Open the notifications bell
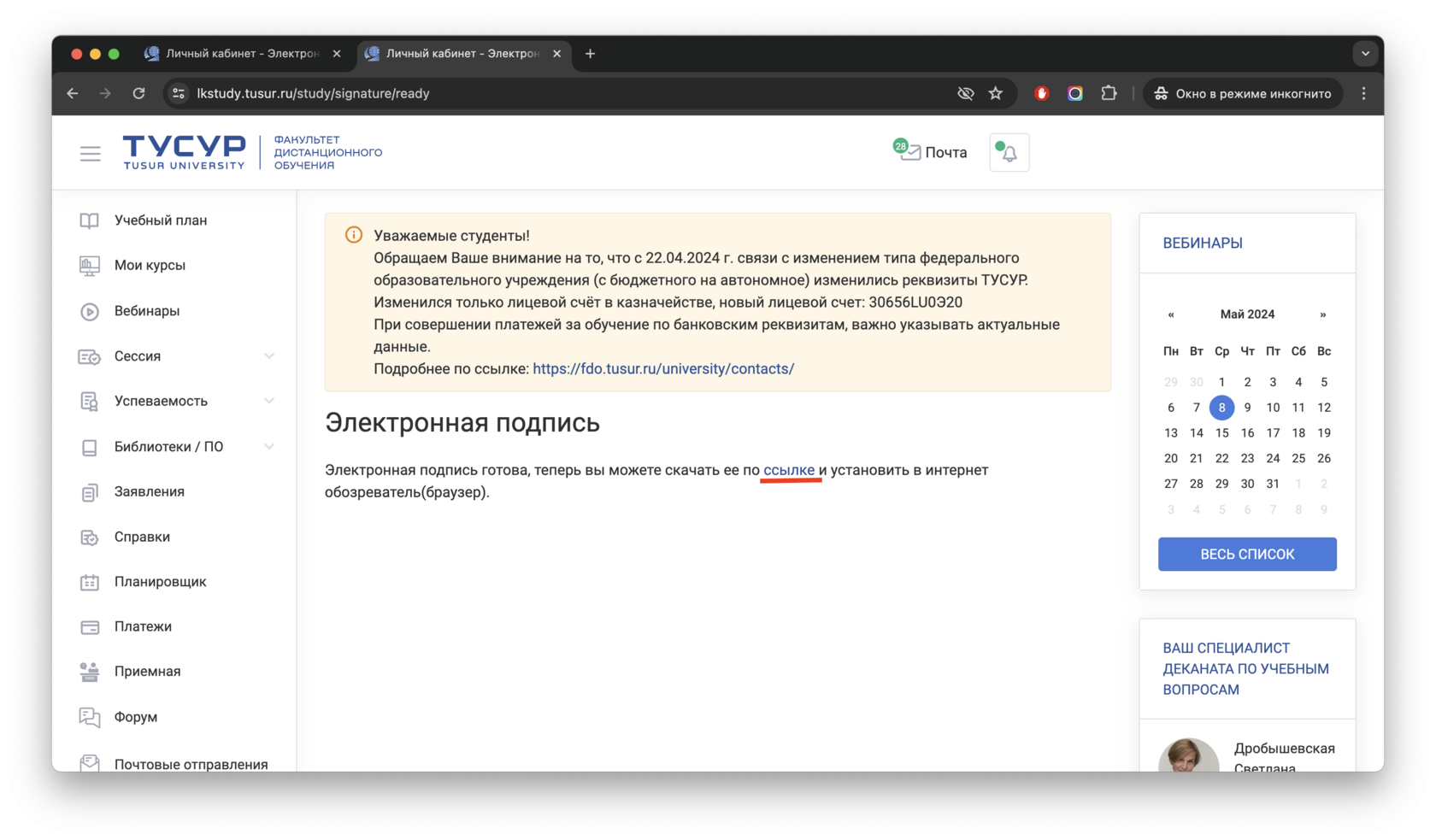 [x=1009, y=153]
